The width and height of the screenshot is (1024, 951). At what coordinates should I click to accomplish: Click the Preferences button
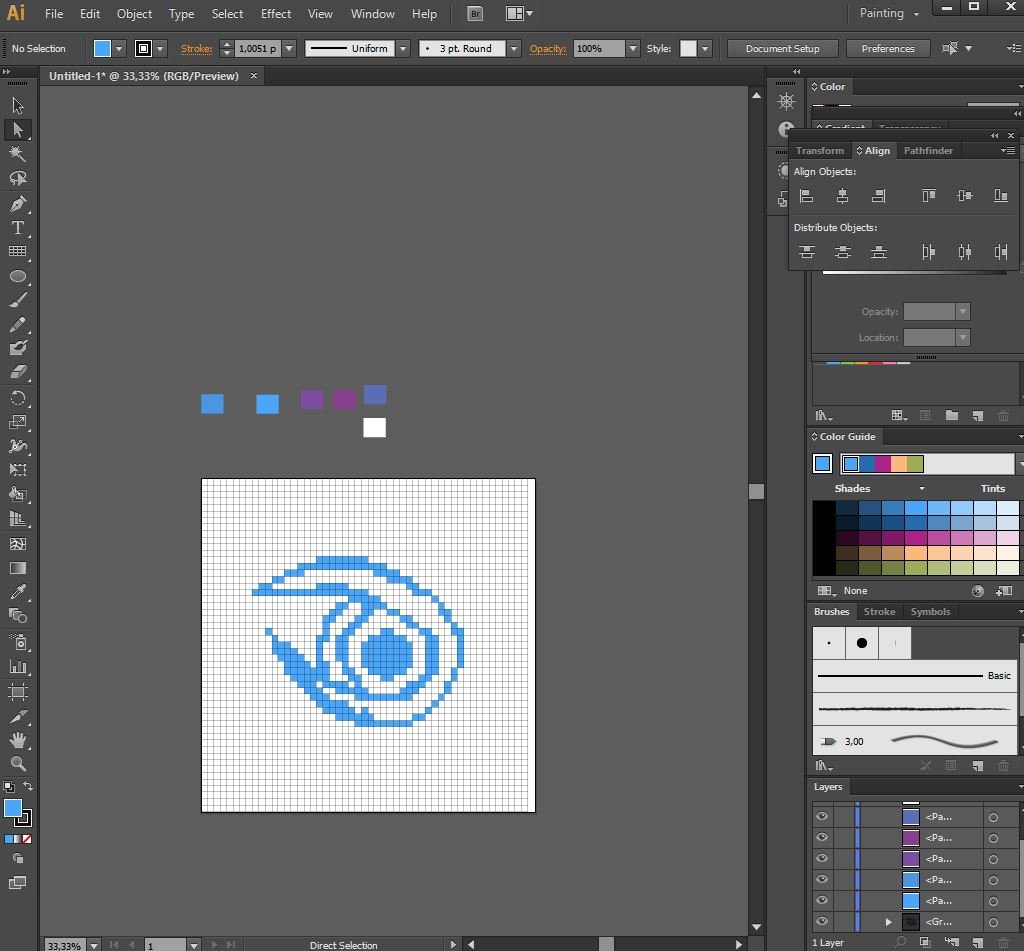(887, 48)
